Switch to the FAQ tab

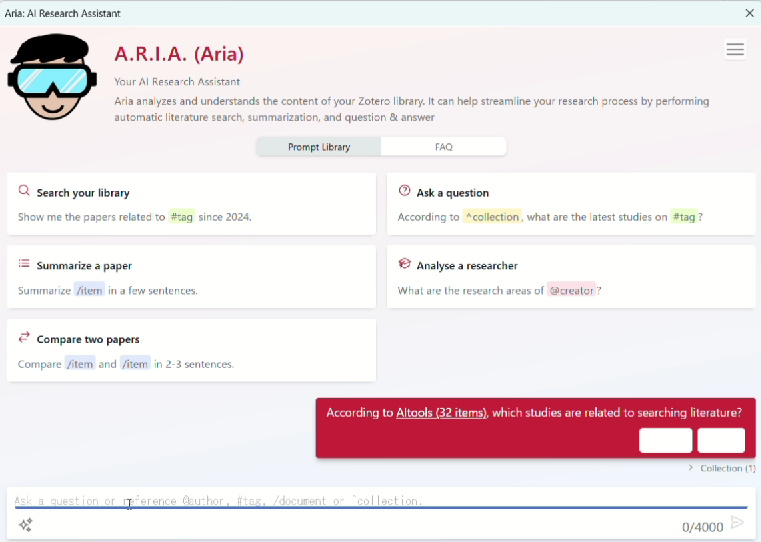(444, 147)
